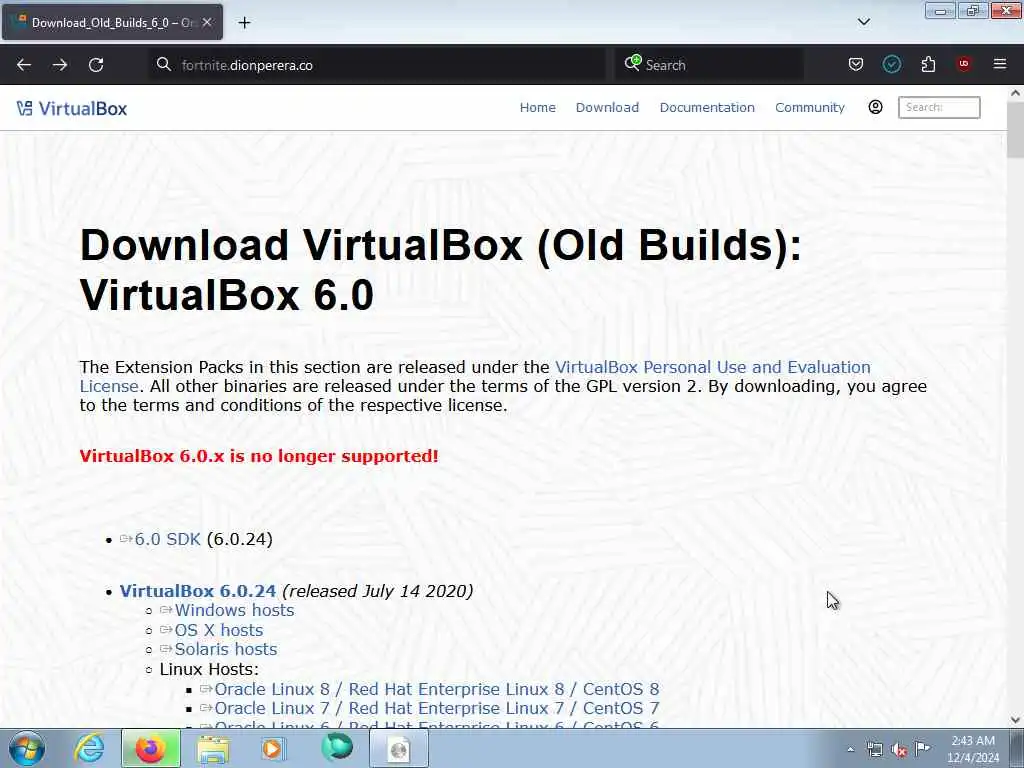Show hidden tray icons arrow

click(x=850, y=749)
